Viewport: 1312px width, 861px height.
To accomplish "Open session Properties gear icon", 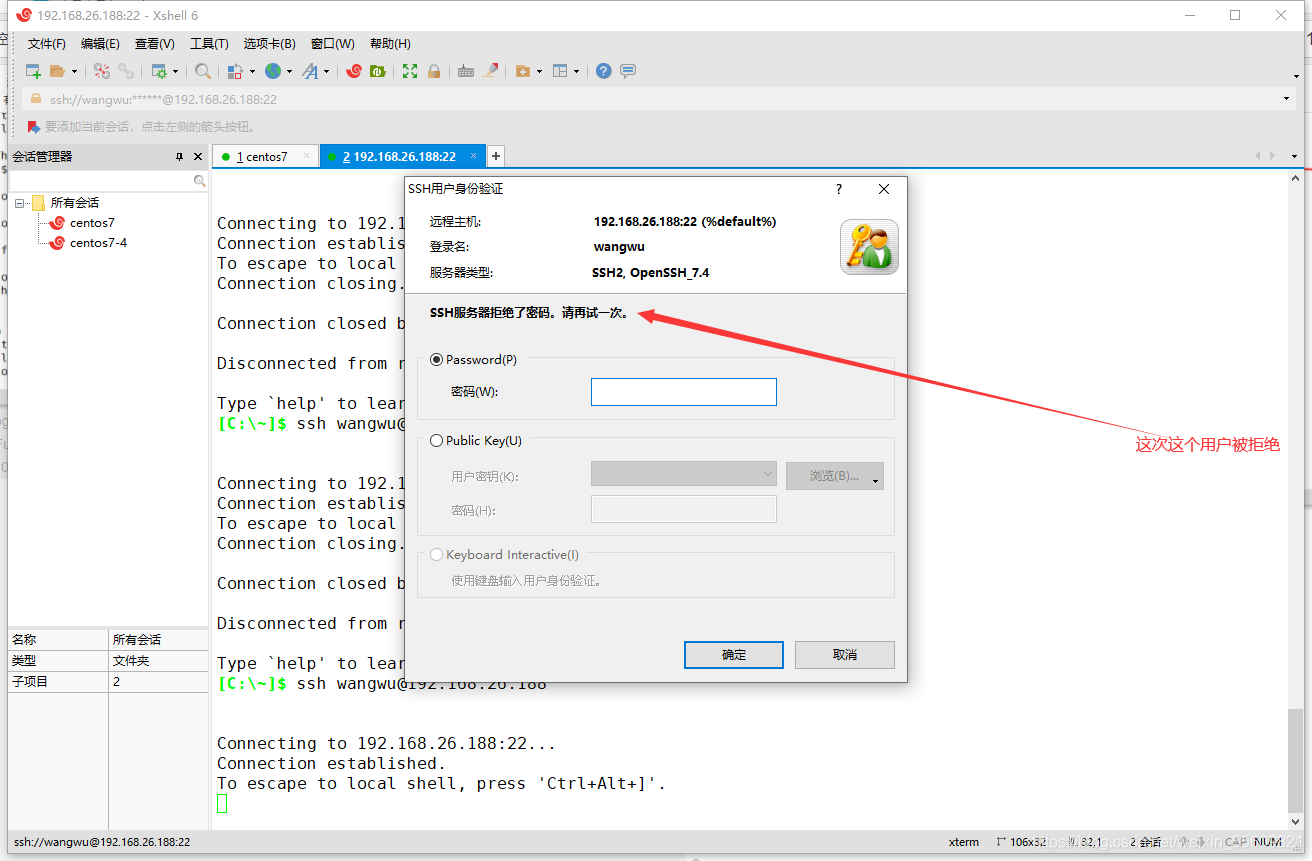I will 158,71.
